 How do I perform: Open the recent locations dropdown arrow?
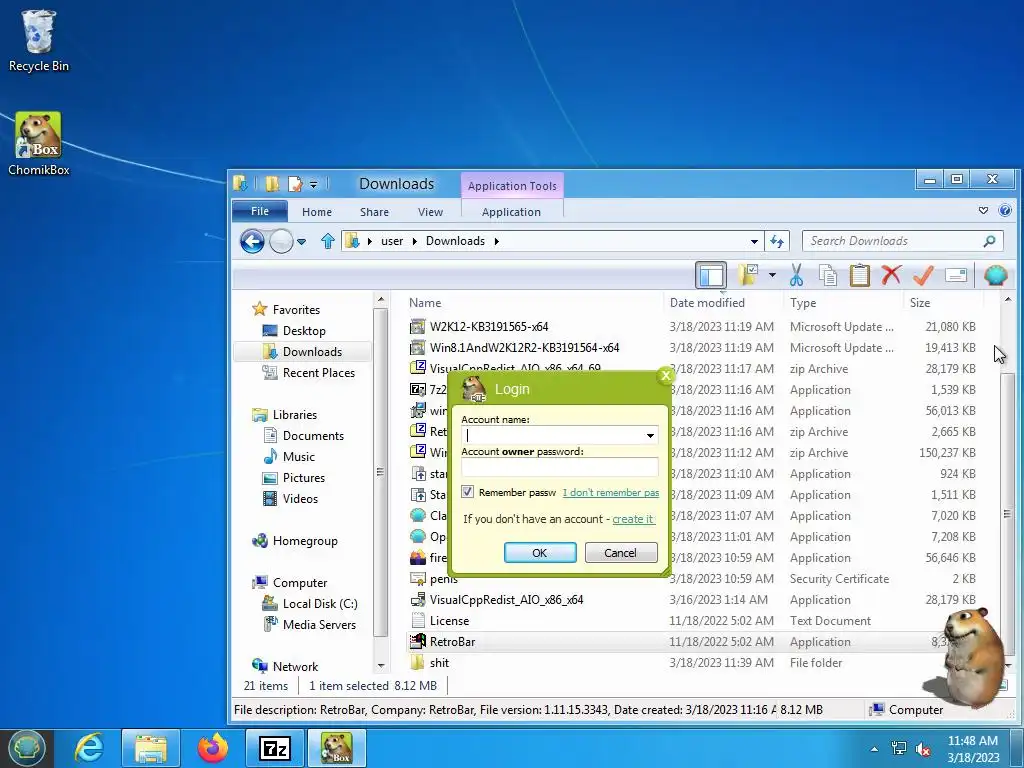pyautogui.click(x=301, y=242)
